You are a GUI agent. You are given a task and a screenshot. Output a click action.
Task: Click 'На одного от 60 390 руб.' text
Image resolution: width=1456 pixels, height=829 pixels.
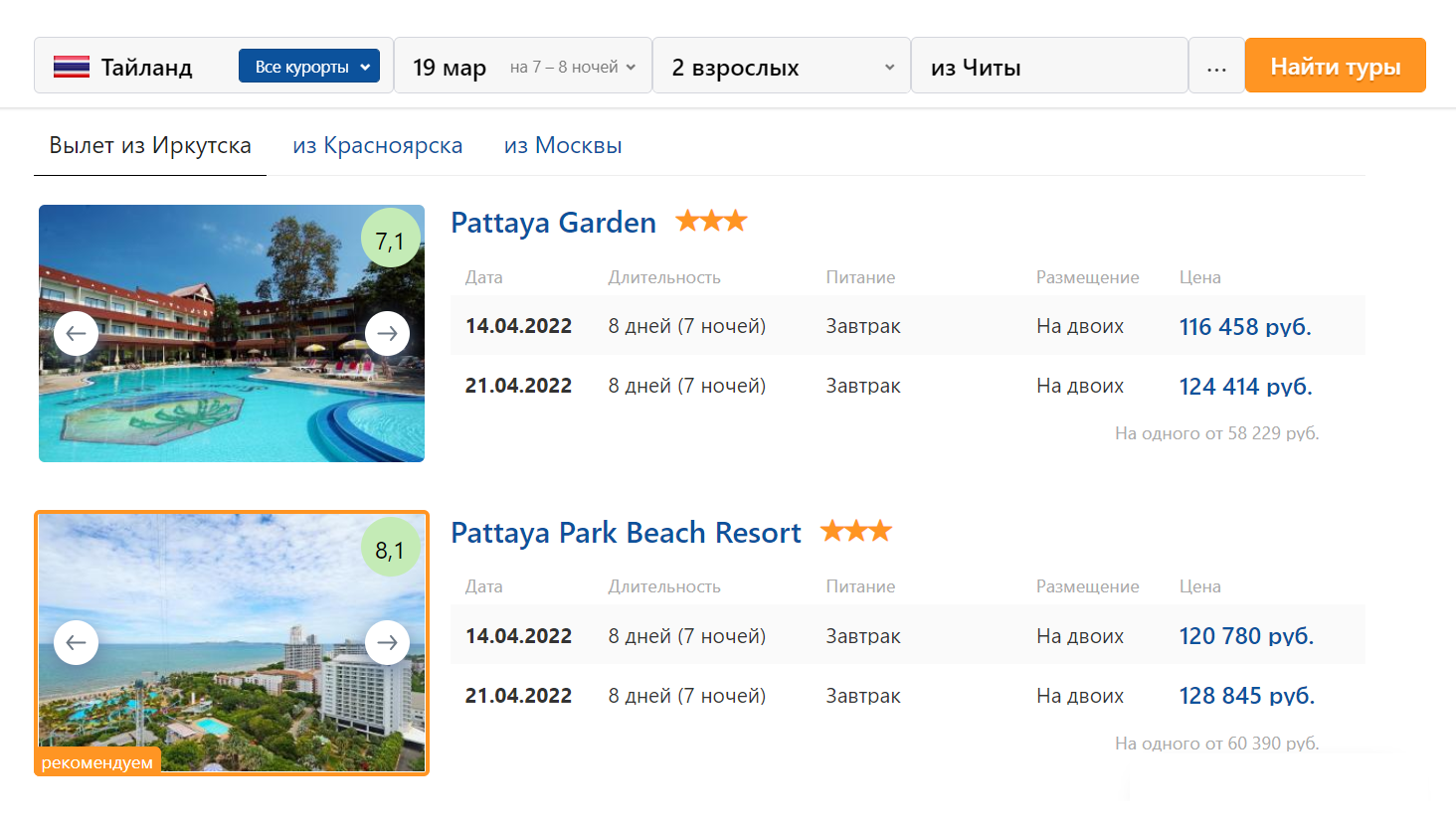coord(1216,743)
